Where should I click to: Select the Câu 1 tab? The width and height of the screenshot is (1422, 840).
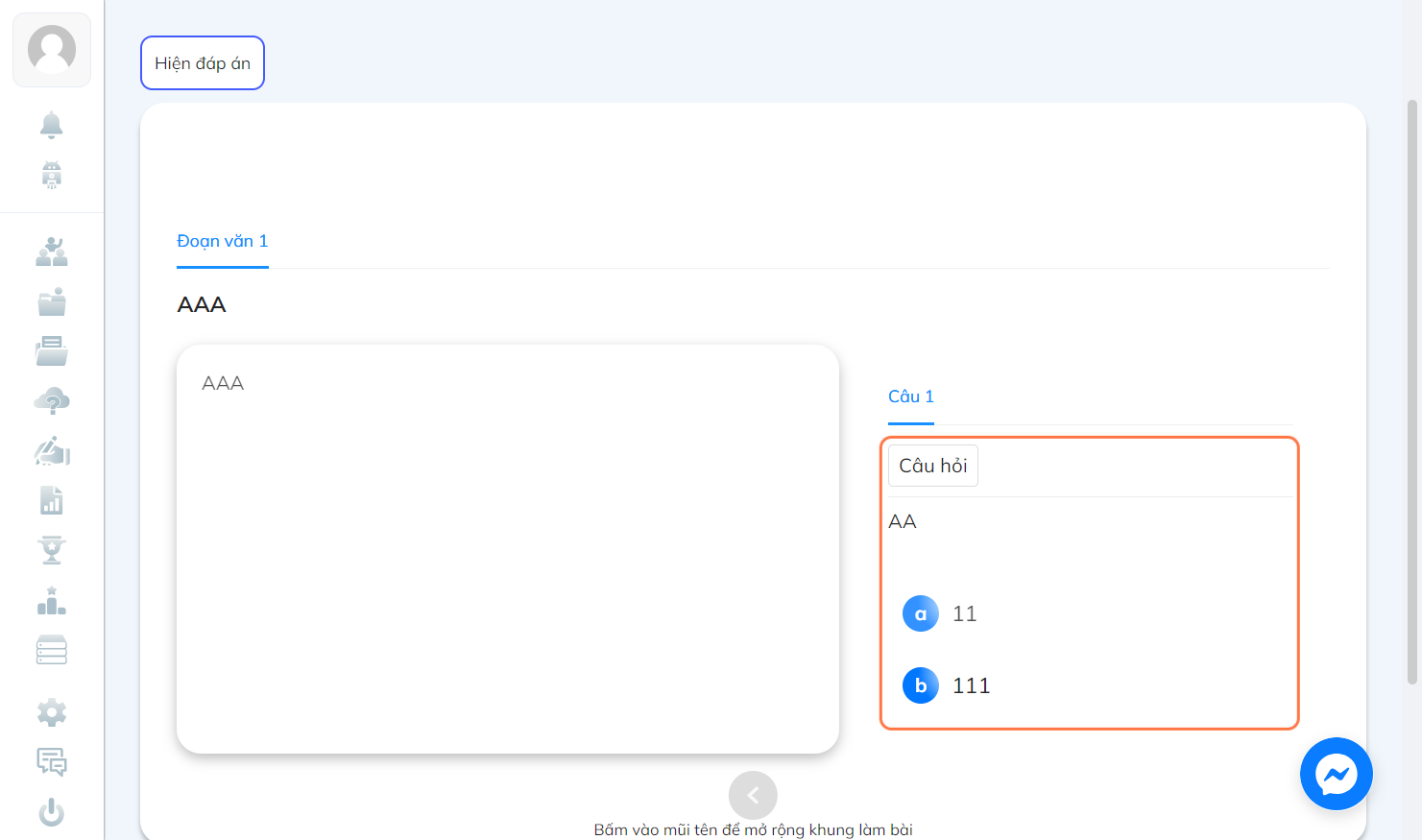tap(911, 396)
